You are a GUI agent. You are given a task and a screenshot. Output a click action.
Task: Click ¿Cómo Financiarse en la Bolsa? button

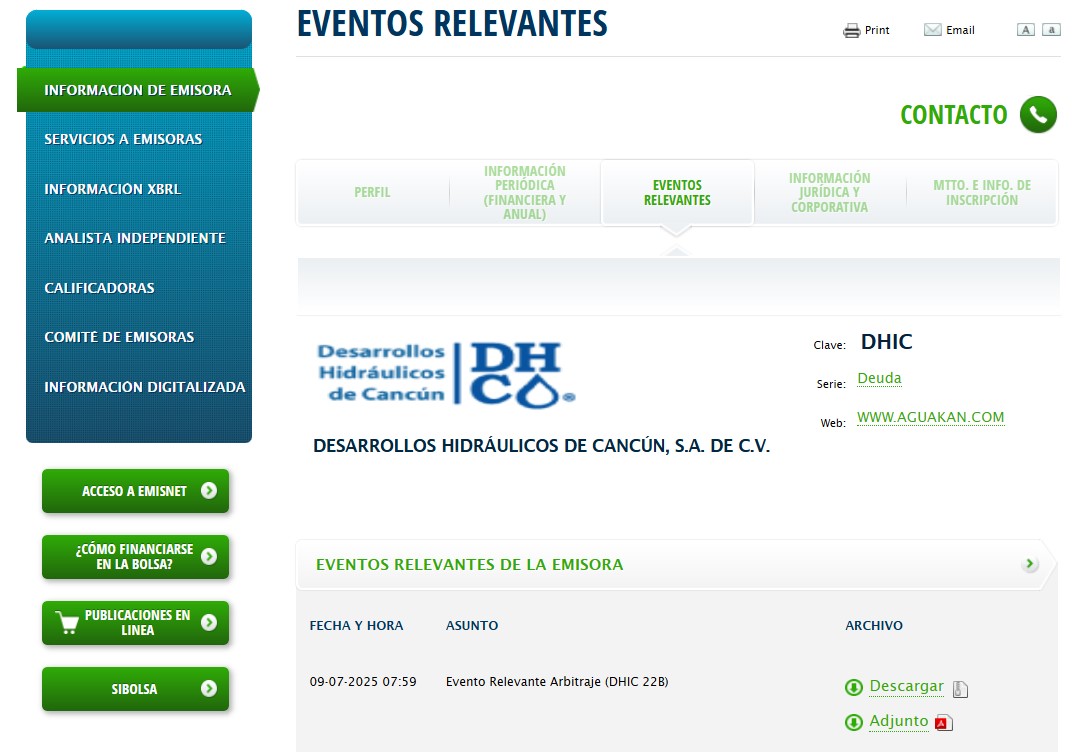[x=135, y=557]
